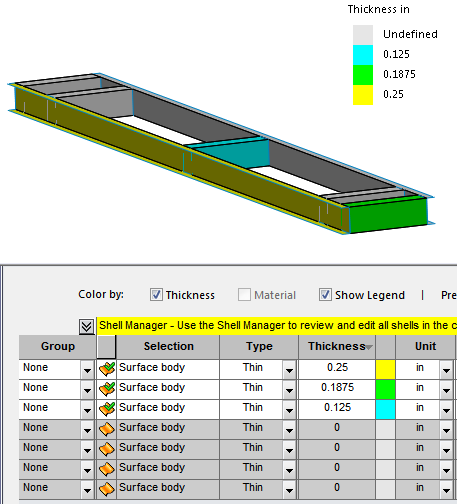Image resolution: width=457 pixels, height=504 pixels.
Task: Open the Type dropdown in the 0.125 row
Action: click(x=289, y=410)
